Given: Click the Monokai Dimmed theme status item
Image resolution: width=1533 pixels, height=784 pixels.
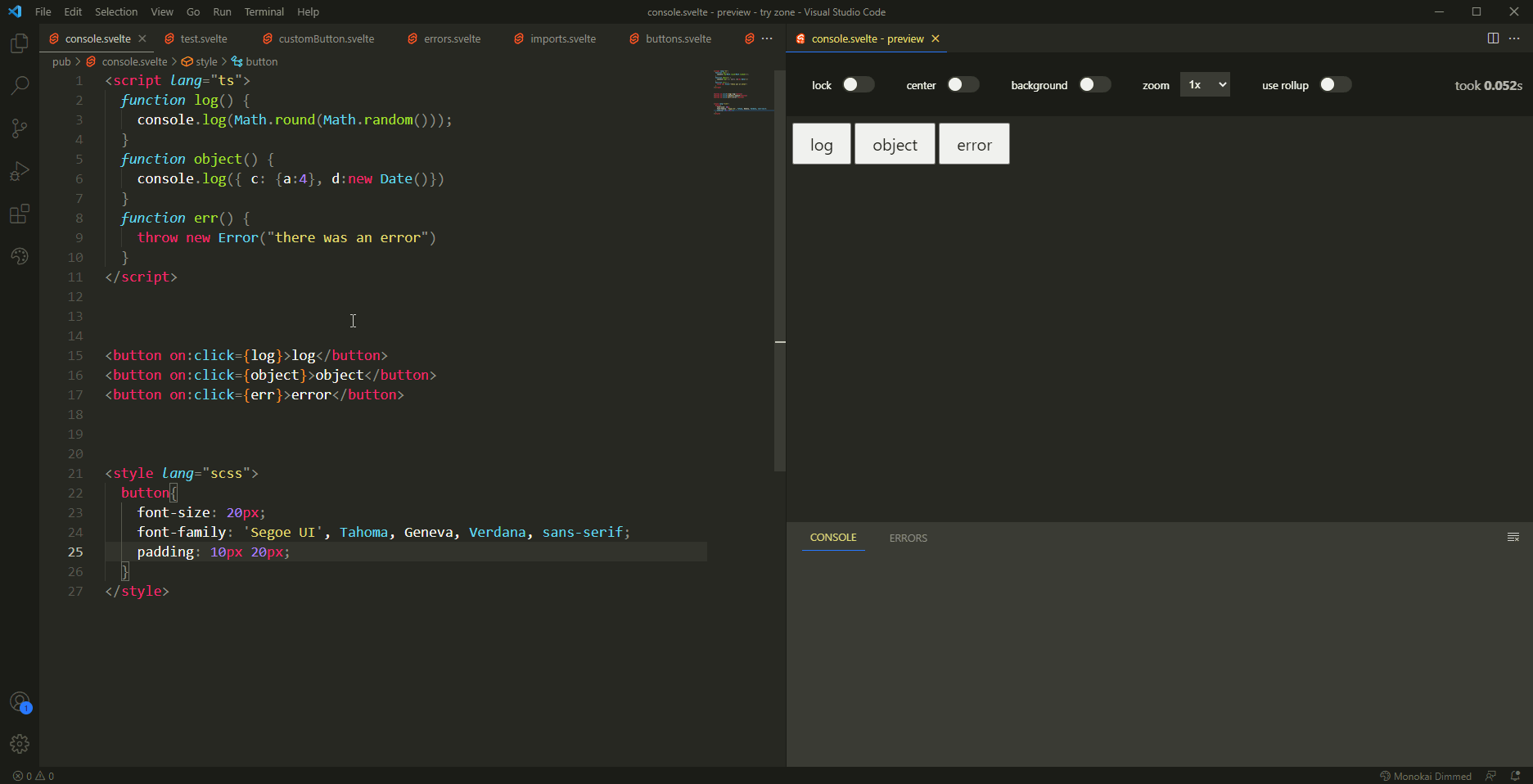Looking at the screenshot, I should (1425, 776).
